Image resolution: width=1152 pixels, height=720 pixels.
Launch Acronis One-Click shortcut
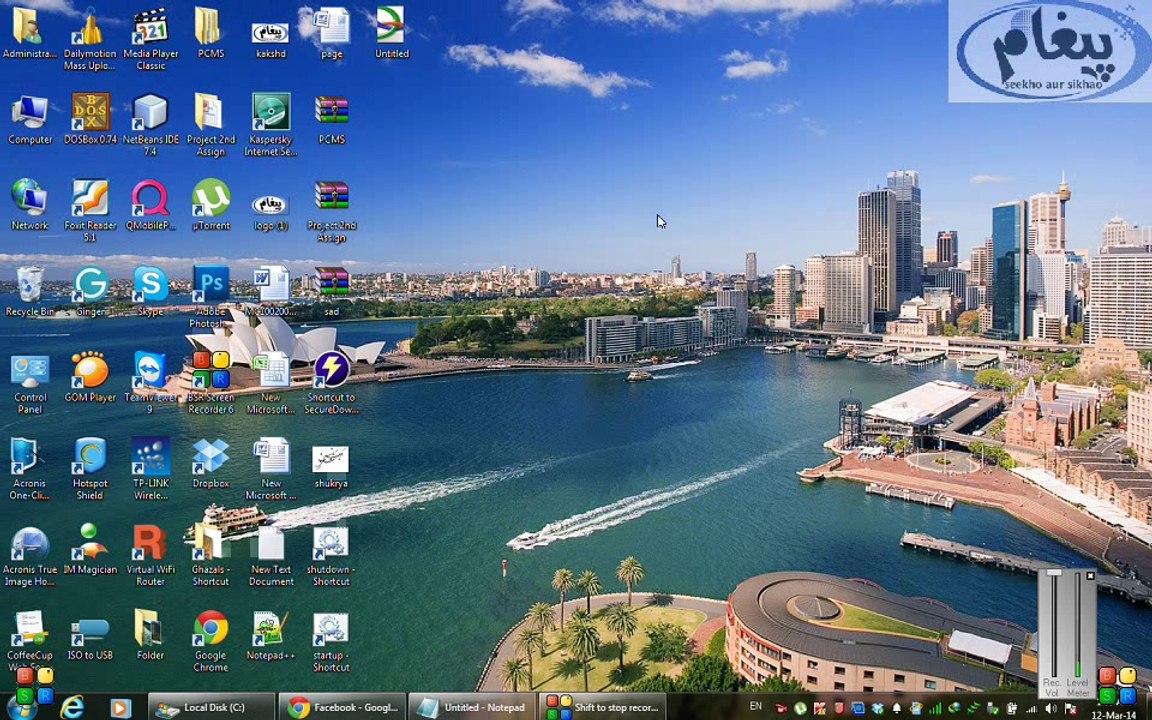pyautogui.click(x=29, y=469)
